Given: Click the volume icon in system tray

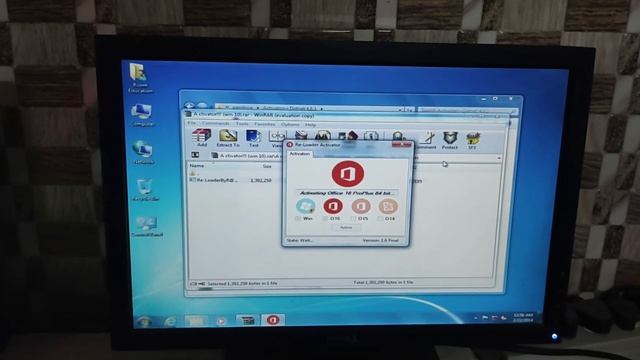Looking at the screenshot, I should (504, 317).
